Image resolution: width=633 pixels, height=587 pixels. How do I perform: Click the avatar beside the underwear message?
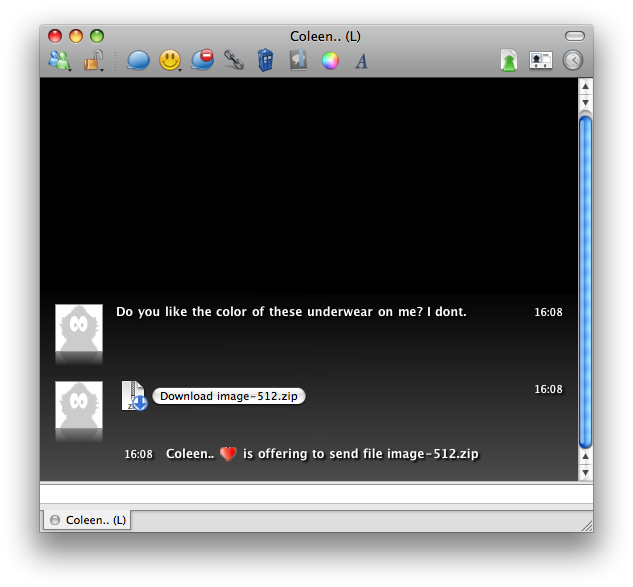tap(79, 328)
